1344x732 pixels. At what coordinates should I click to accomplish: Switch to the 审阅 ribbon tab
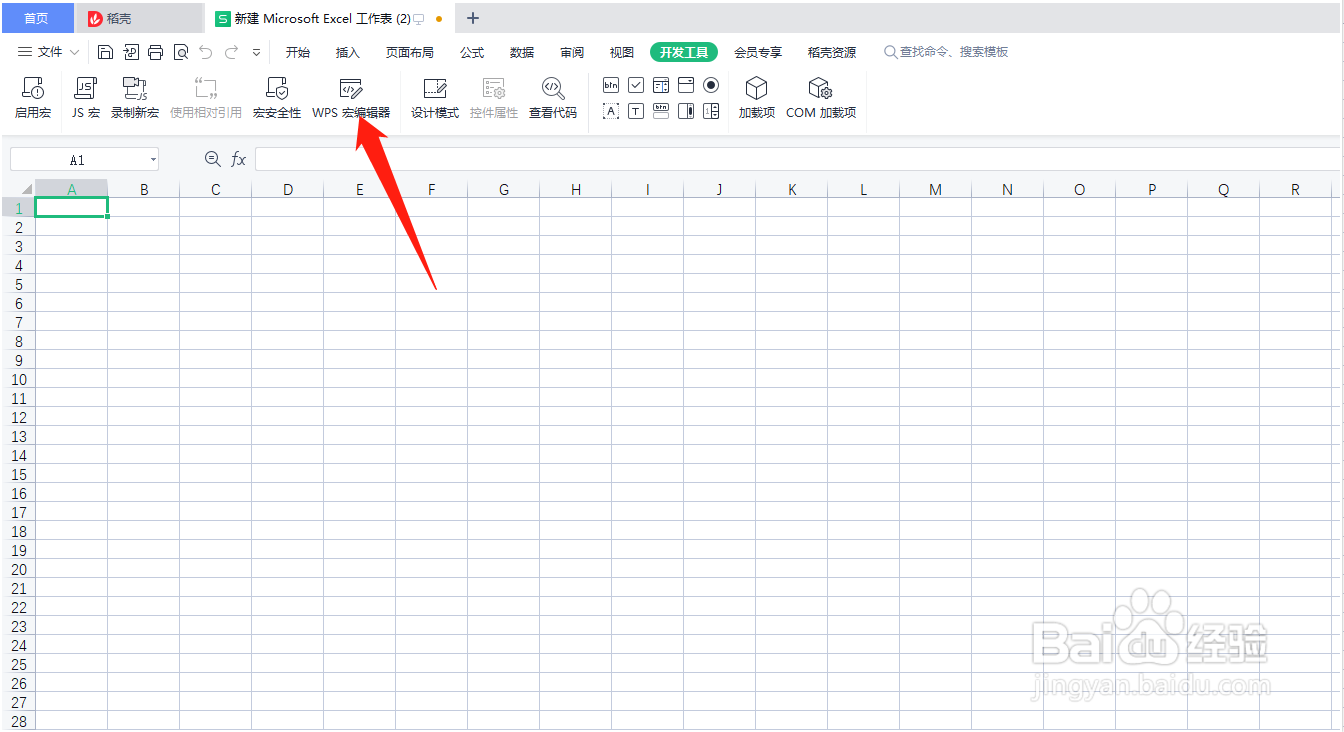click(572, 52)
